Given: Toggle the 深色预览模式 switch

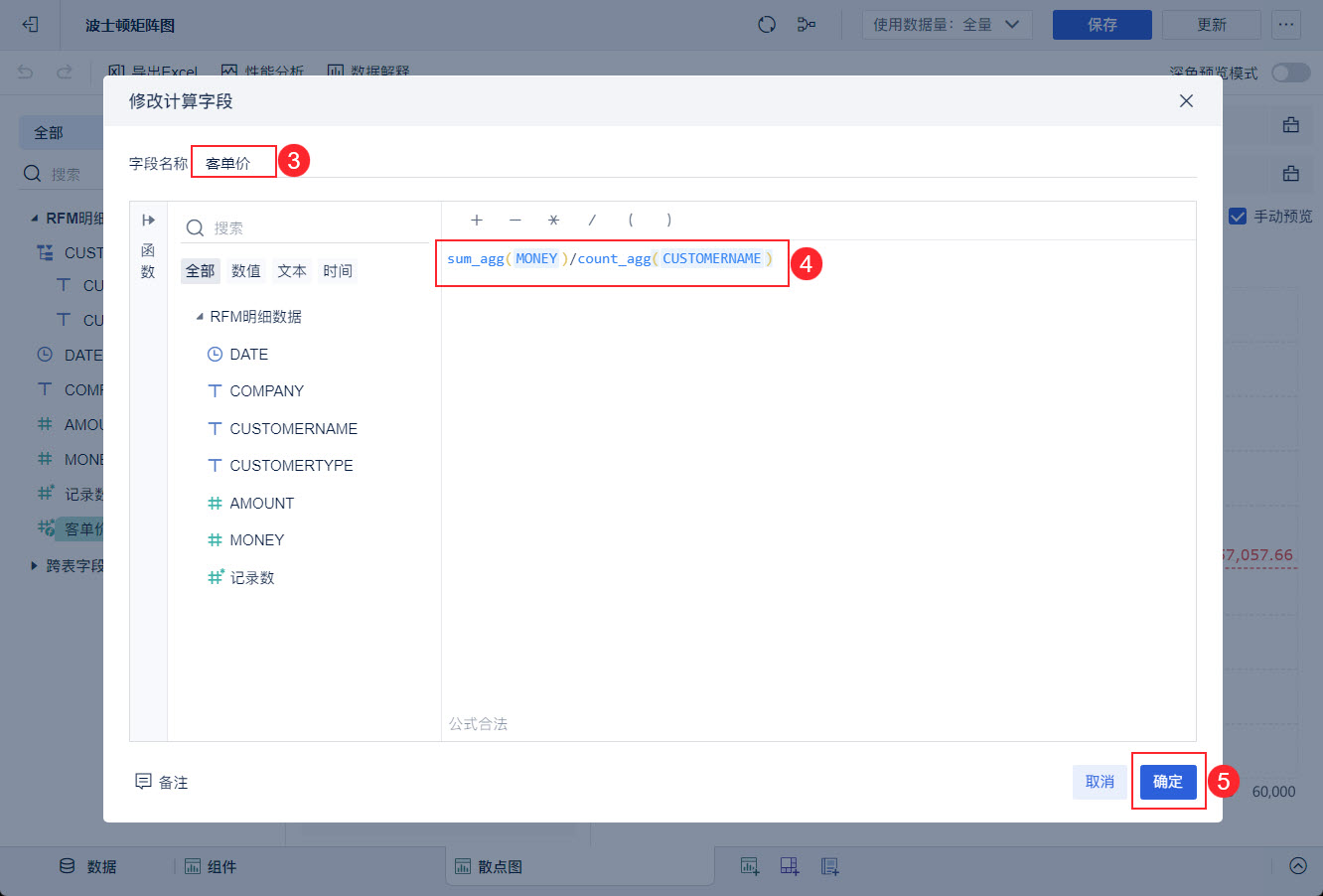Looking at the screenshot, I should 1291,73.
